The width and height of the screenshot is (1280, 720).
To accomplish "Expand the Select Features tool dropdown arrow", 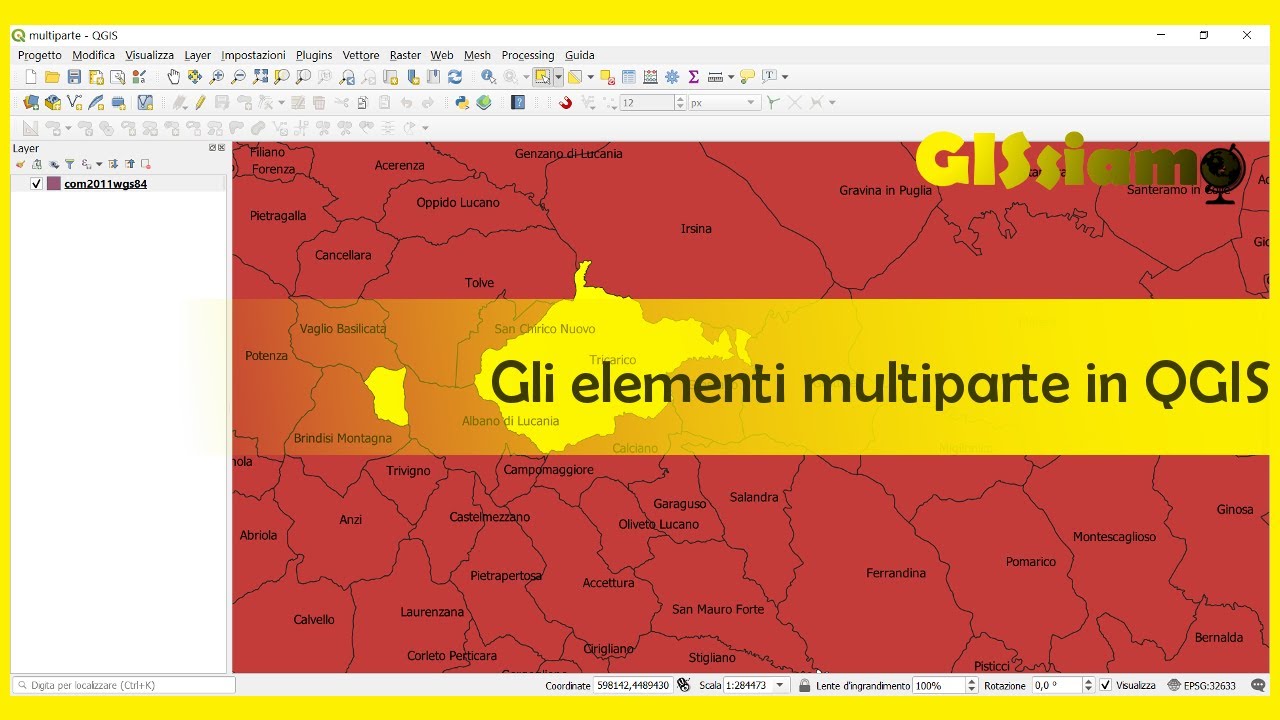I will pos(558,77).
